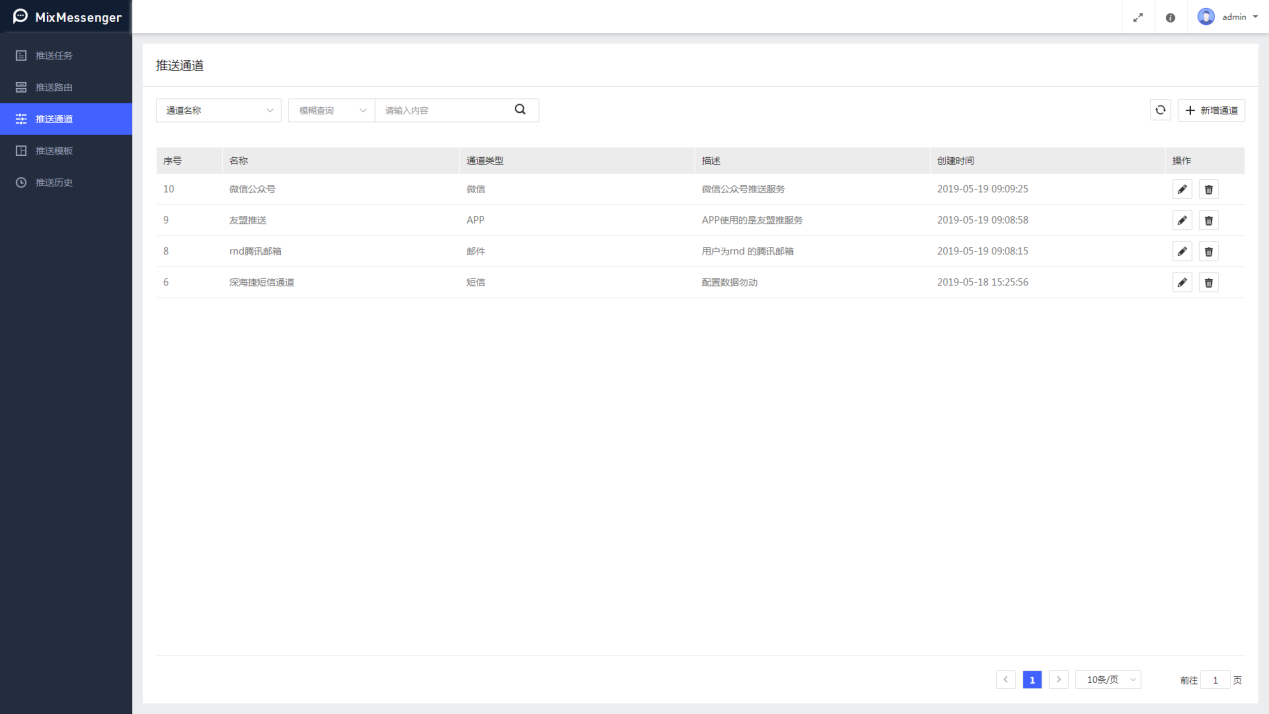Open the 10条/页 page size dropdown
Image resolution: width=1269 pixels, height=714 pixels.
click(x=1108, y=680)
